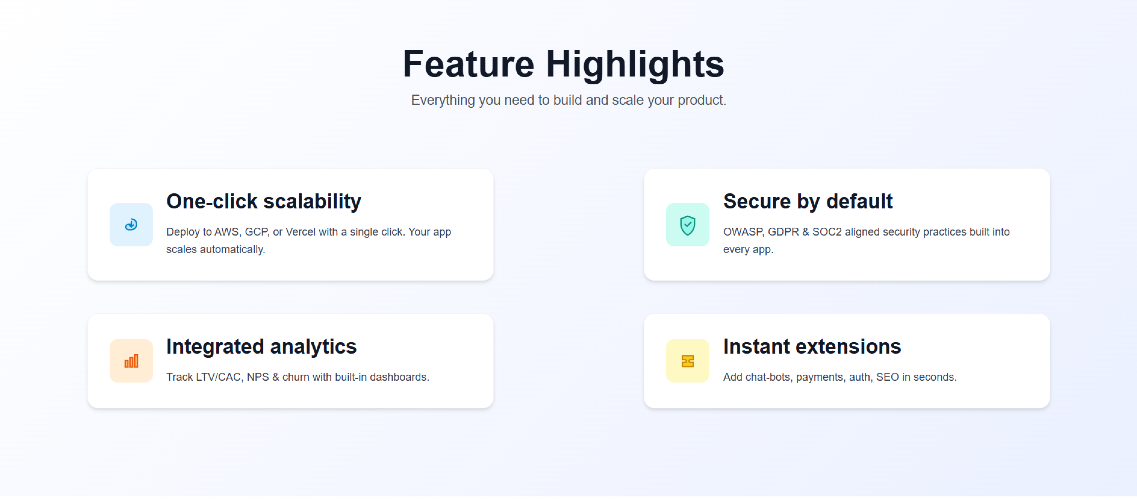Click the Feature Highlights main title
The image size is (1137, 500).
pyautogui.click(x=563, y=64)
